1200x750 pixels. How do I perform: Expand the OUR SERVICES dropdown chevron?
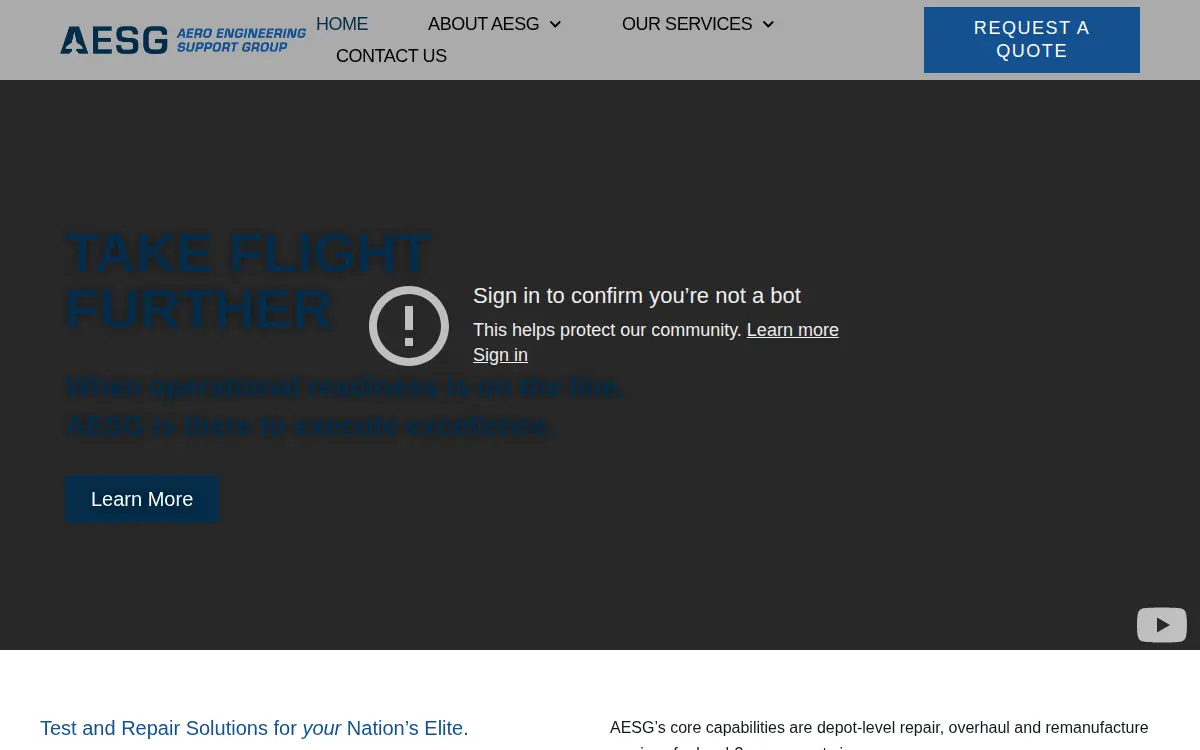click(768, 25)
